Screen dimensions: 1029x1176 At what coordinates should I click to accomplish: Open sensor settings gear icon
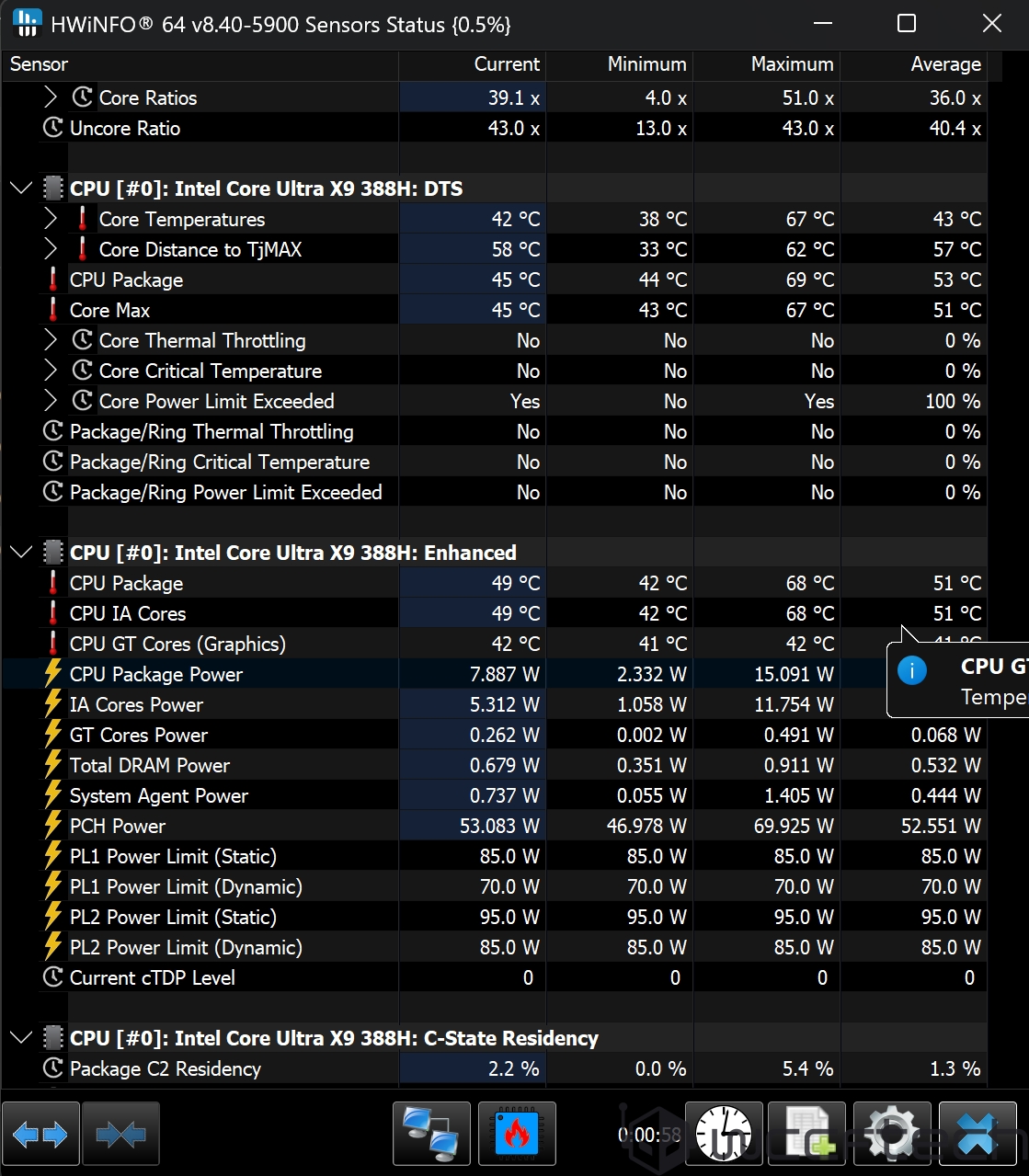[892, 1135]
